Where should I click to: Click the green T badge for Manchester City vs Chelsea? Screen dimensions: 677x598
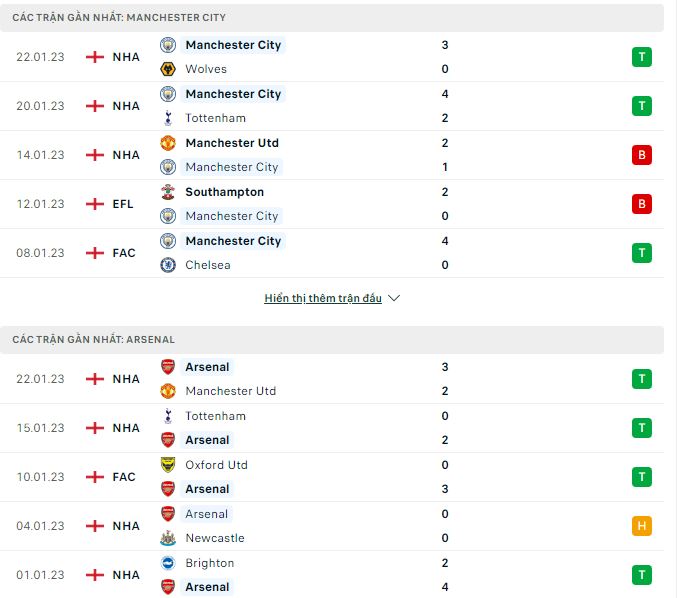tap(642, 253)
